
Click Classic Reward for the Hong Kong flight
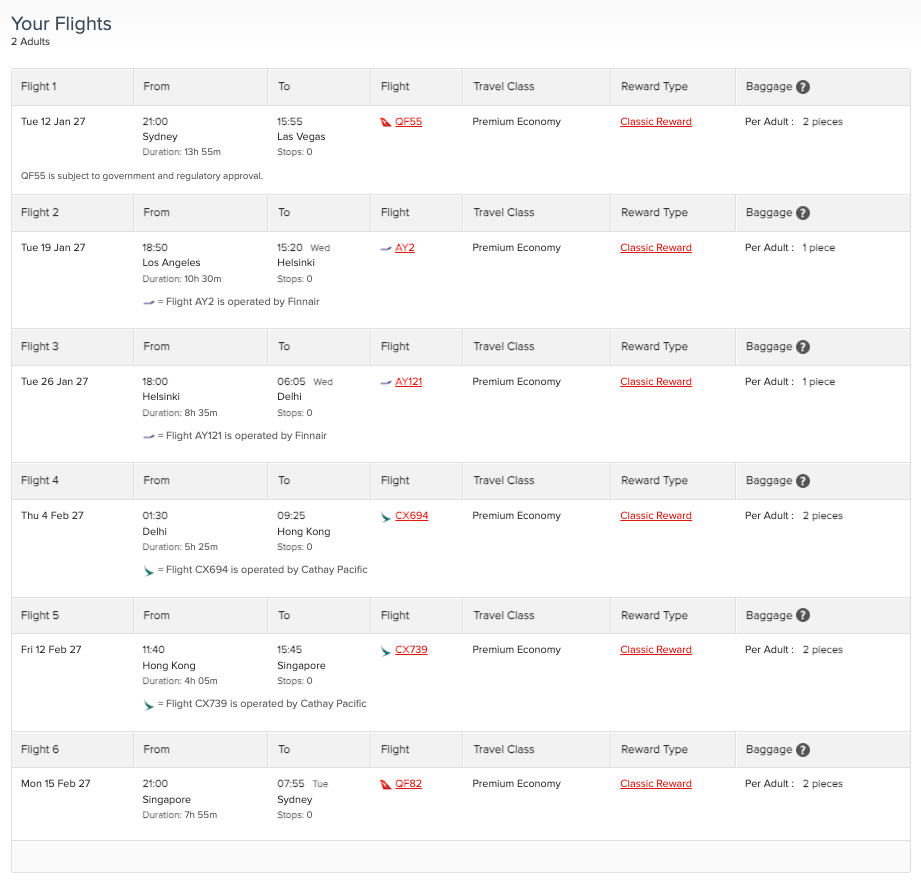click(x=655, y=649)
